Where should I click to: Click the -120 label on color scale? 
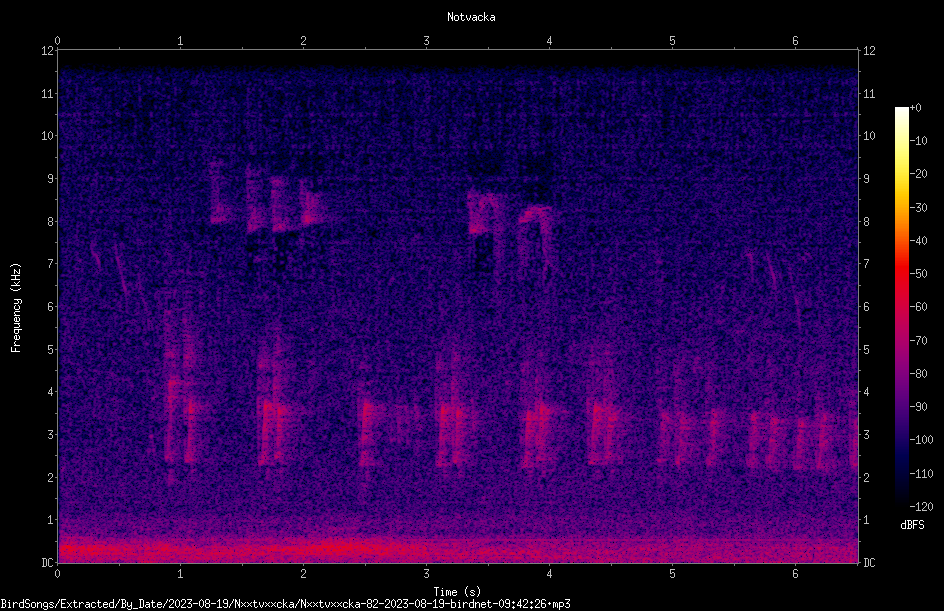(921, 507)
